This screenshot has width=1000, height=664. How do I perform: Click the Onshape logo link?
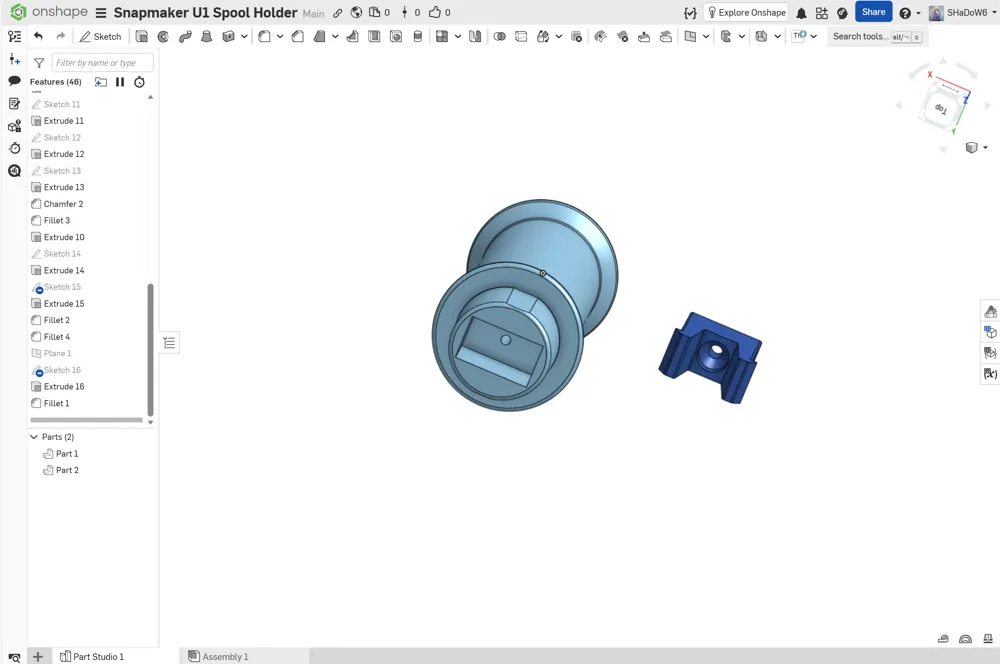pos(49,12)
